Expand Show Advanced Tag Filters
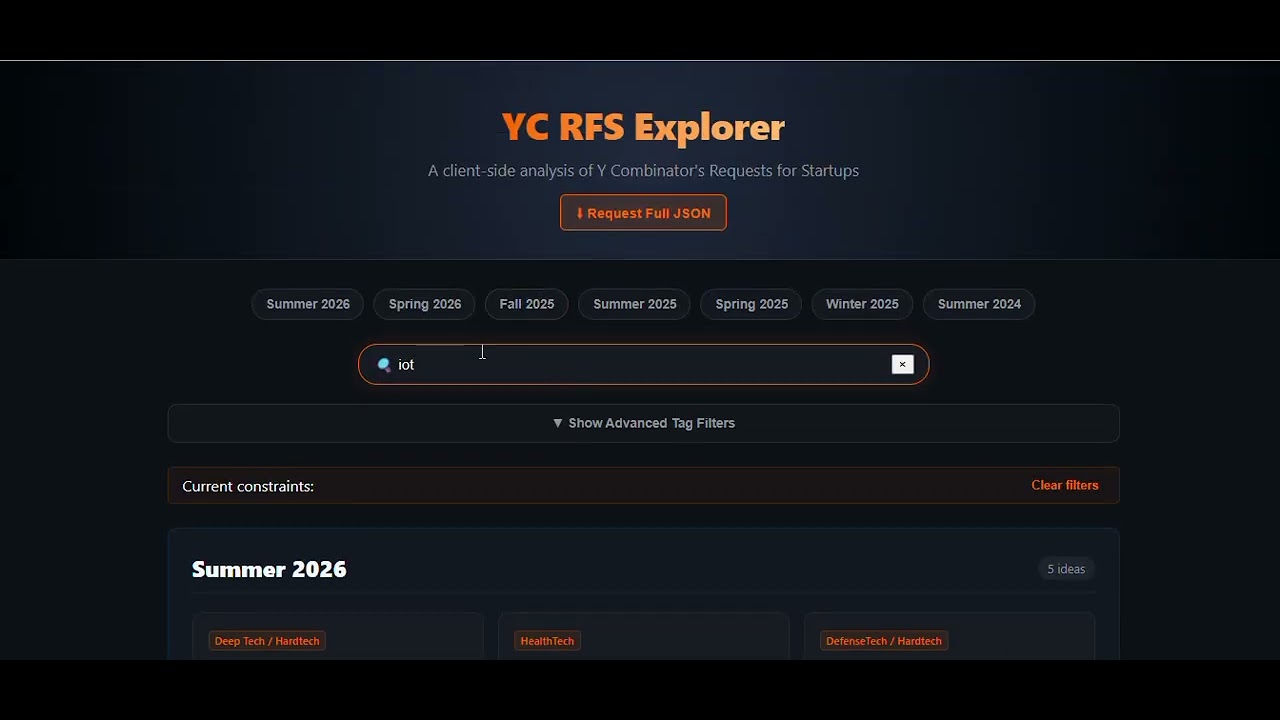 point(643,423)
